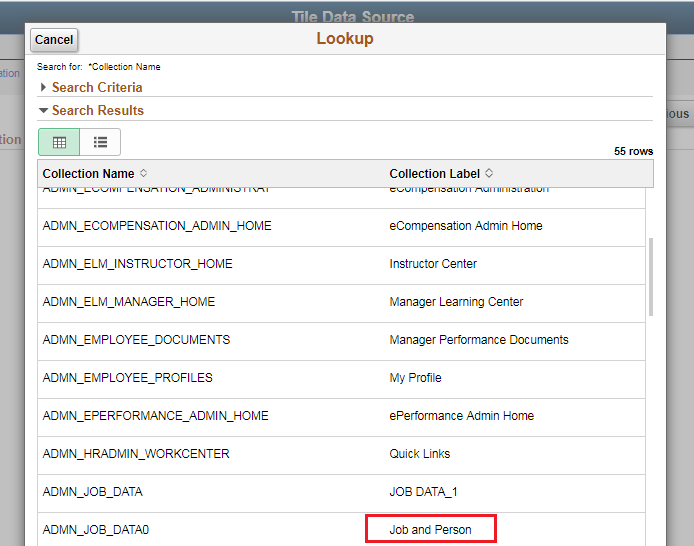
Task: Click the results list vertical scrollbar
Action: point(651,275)
